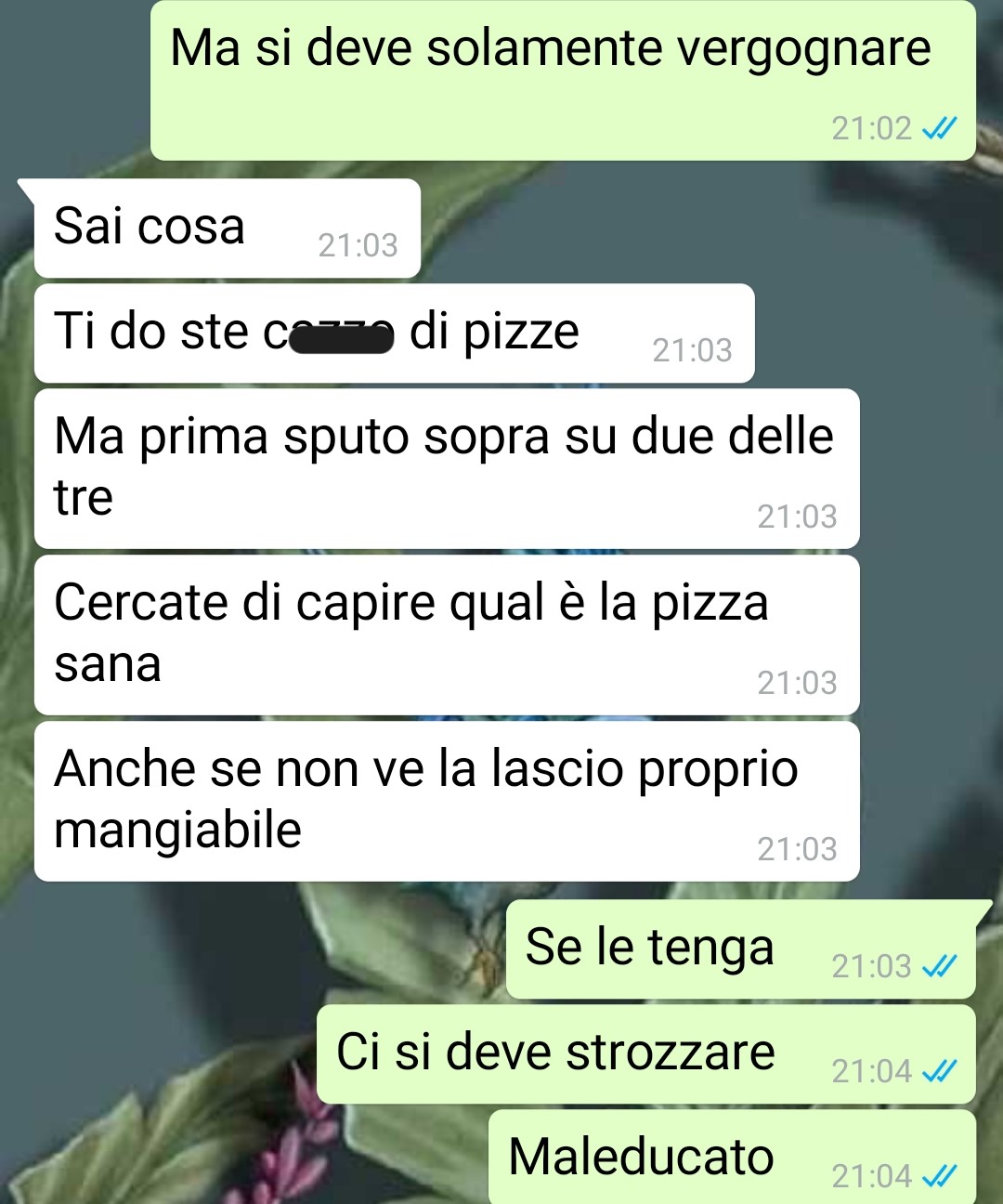Image resolution: width=1003 pixels, height=1204 pixels.
Task: Tap blue checkmarks on 'Maleducato' message
Action: [x=938, y=1176]
